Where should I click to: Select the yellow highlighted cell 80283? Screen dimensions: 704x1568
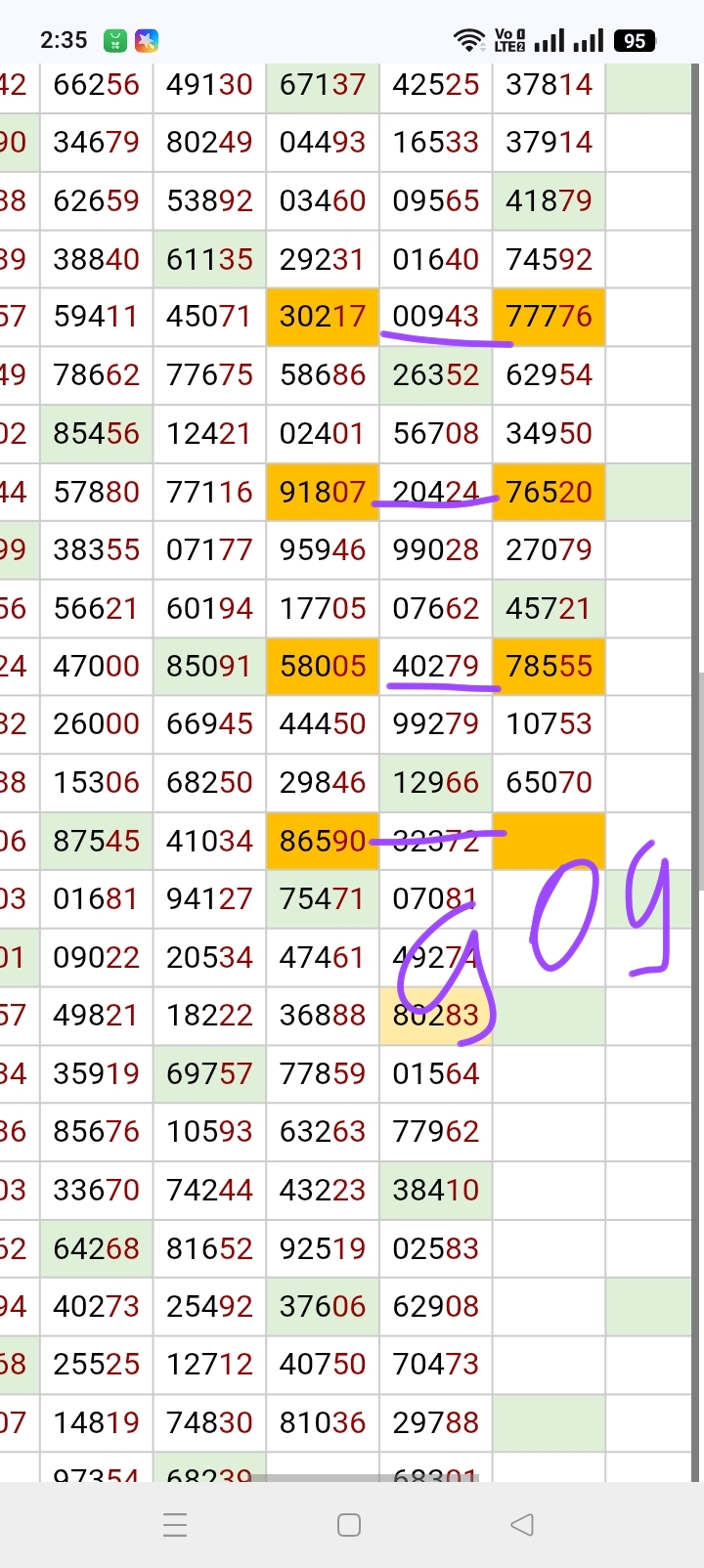click(436, 1016)
